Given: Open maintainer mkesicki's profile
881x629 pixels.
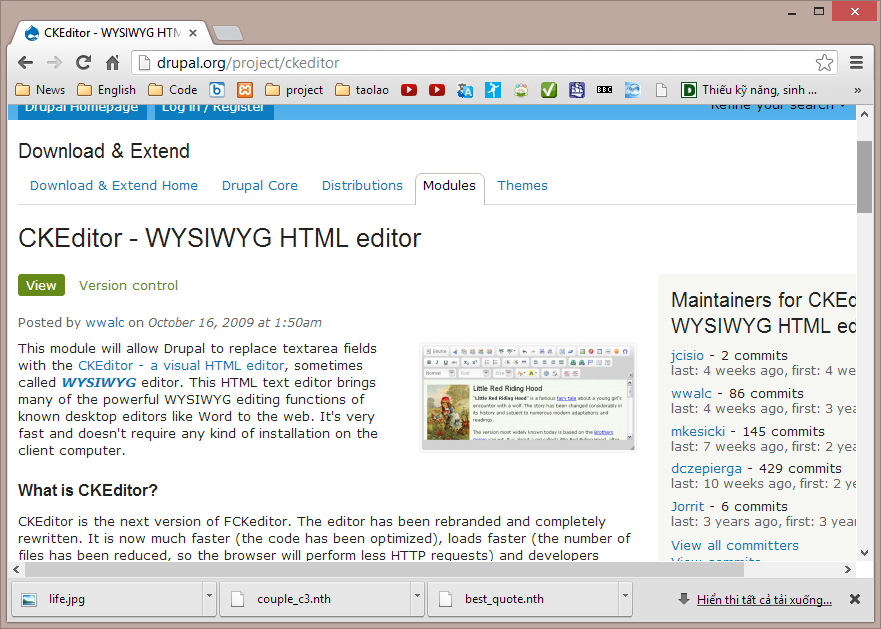Looking at the screenshot, I should coord(698,431).
